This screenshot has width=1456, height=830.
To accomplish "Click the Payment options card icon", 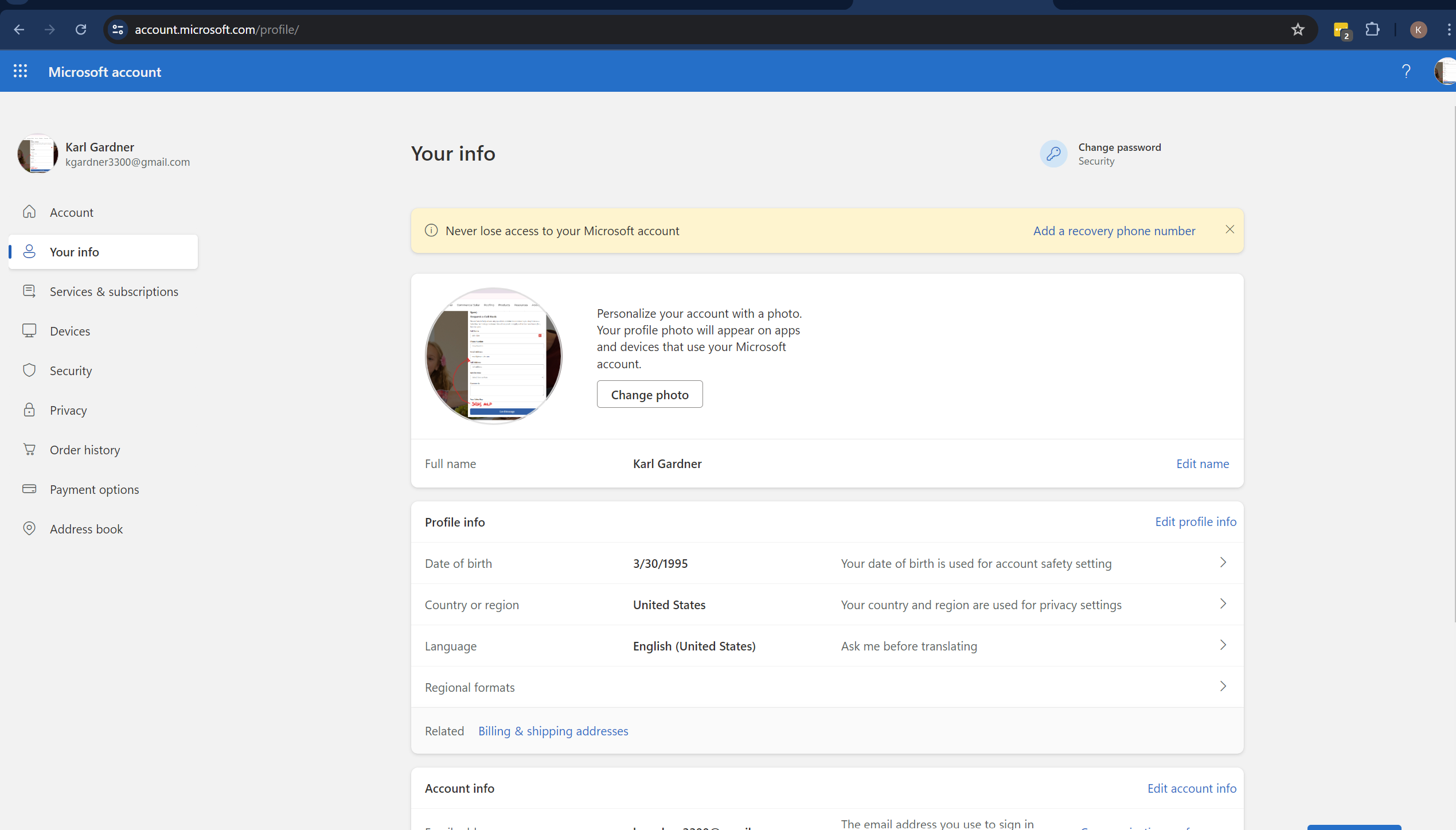I will [29, 489].
